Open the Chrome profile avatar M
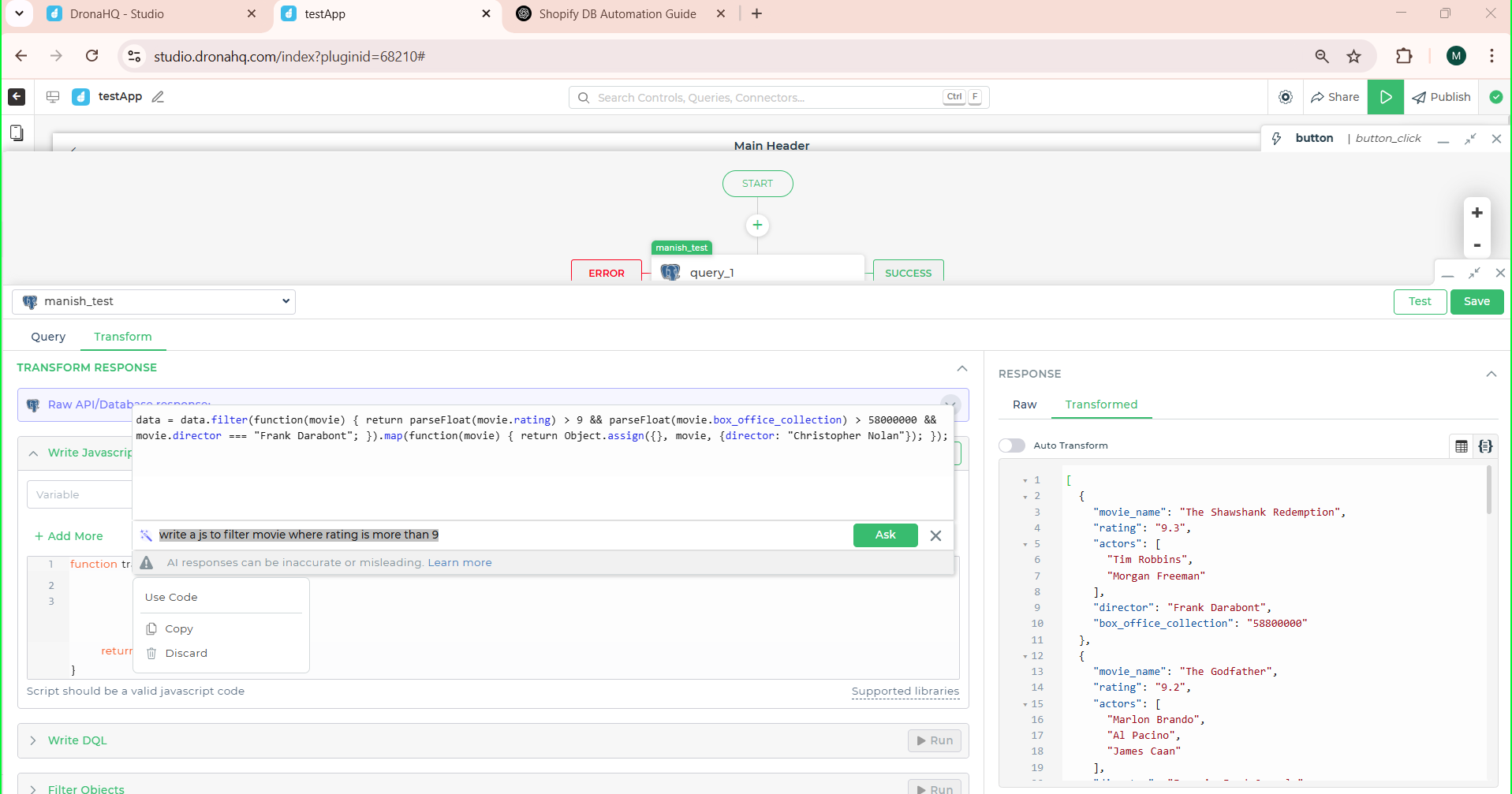The width and height of the screenshot is (1512, 794). click(1456, 56)
